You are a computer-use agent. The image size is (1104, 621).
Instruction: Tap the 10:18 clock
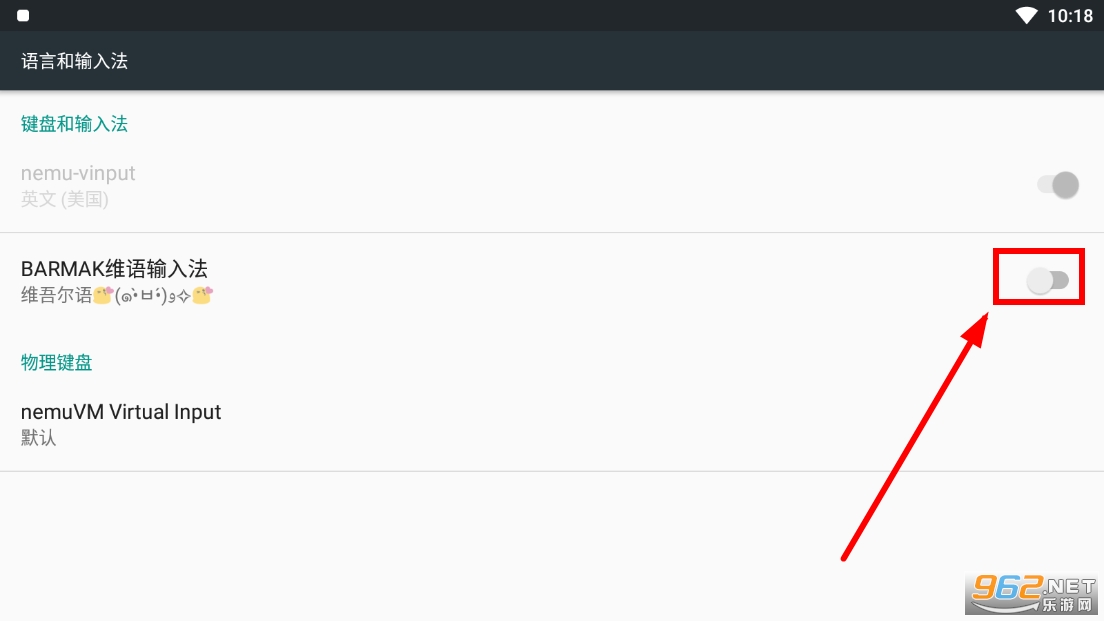[1070, 16]
